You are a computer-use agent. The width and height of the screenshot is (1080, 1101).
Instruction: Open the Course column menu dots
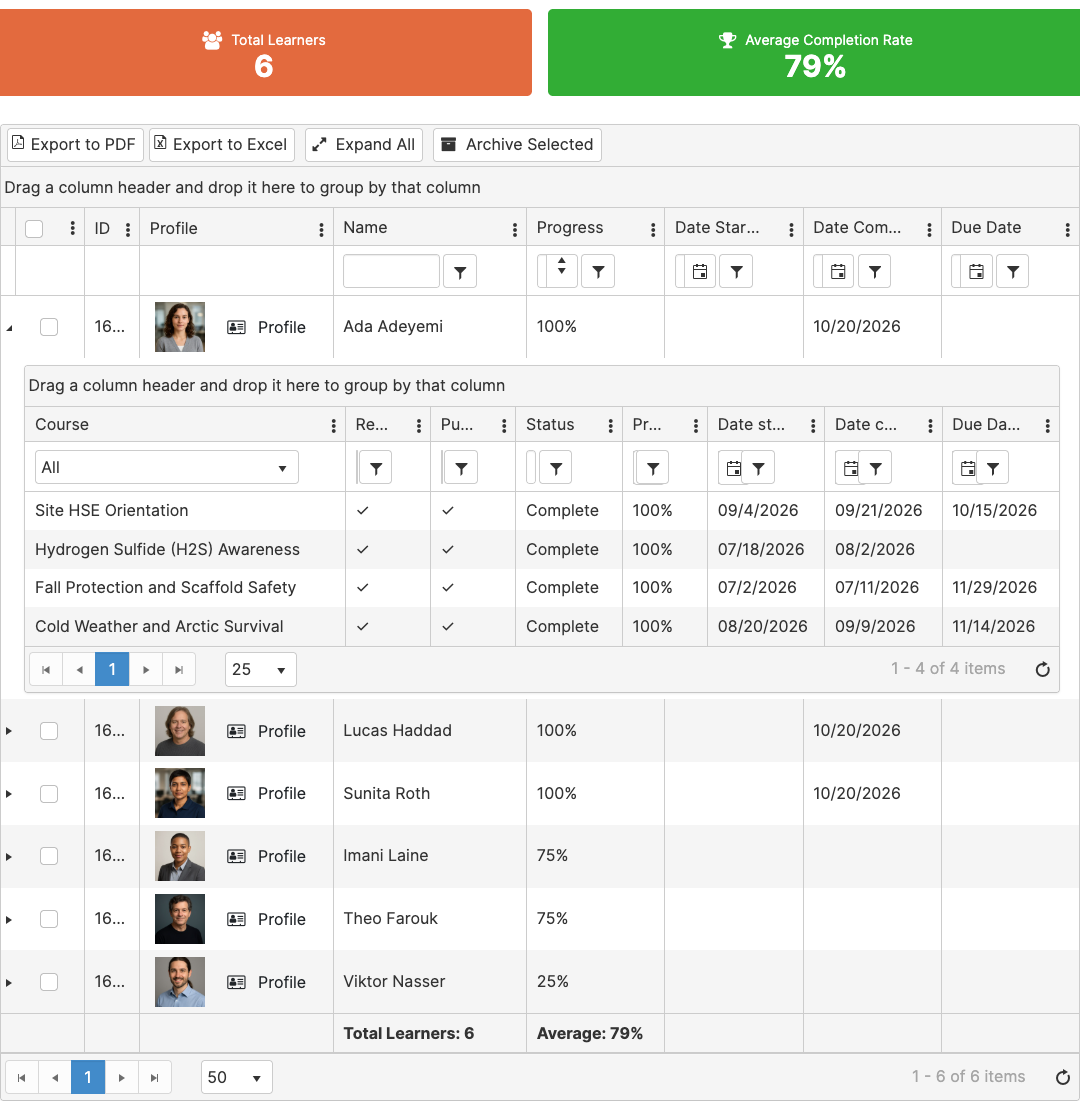pos(333,426)
